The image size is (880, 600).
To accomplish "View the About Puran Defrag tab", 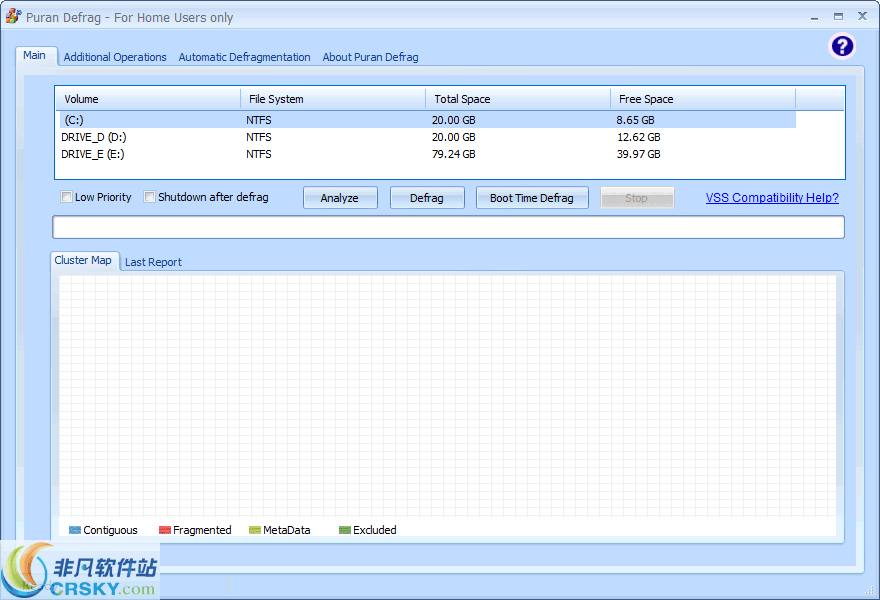I will [x=370, y=57].
